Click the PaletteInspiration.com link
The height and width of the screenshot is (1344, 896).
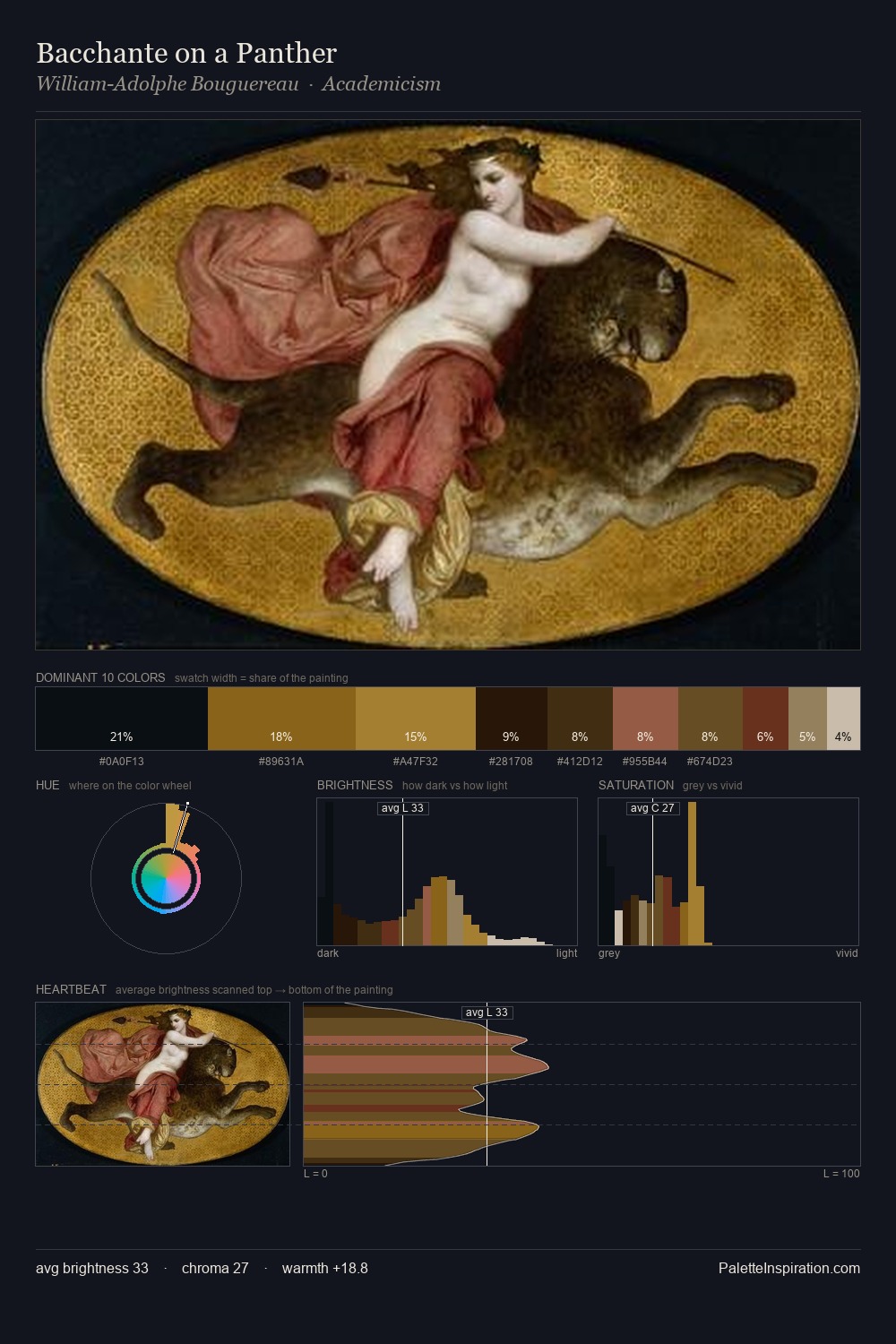click(x=789, y=1268)
